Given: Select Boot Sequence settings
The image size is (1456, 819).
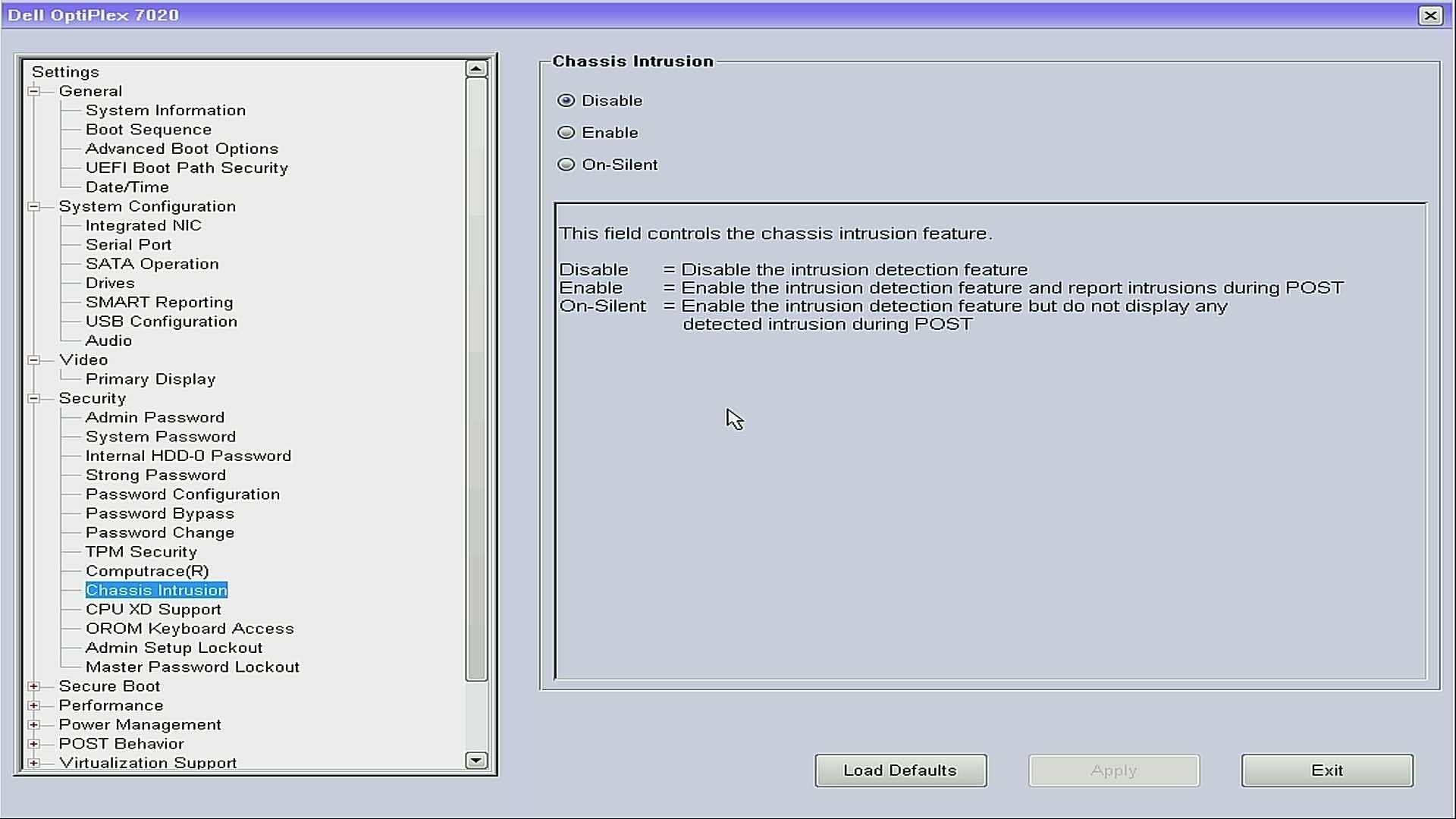Looking at the screenshot, I should click(x=148, y=129).
